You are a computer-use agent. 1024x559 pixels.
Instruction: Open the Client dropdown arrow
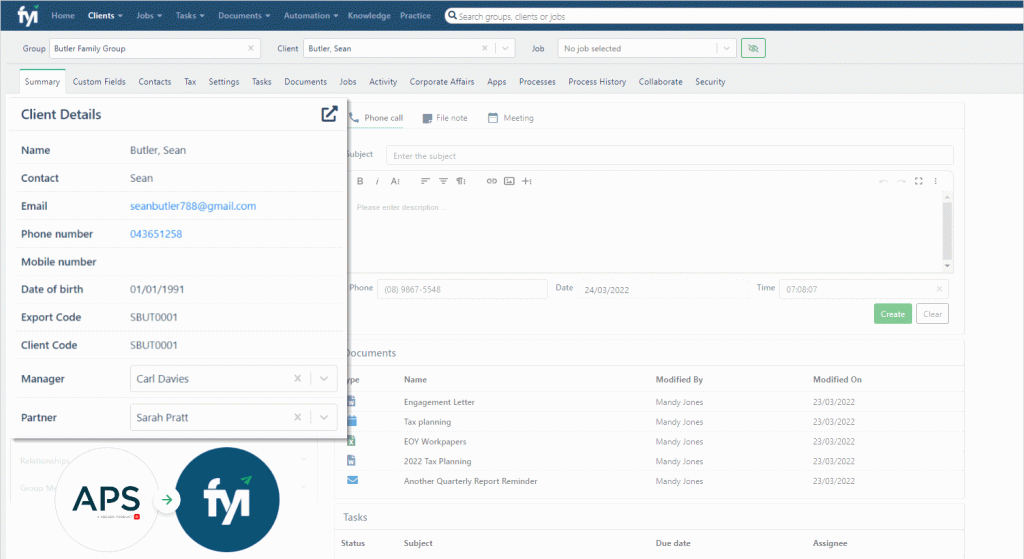click(x=505, y=48)
